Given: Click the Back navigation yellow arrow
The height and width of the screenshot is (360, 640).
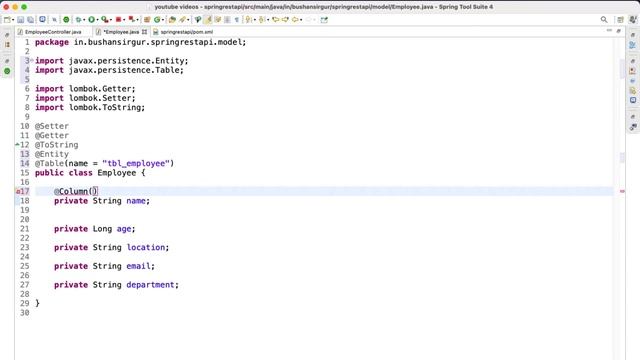Looking at the screenshot, I should tap(295, 20).
